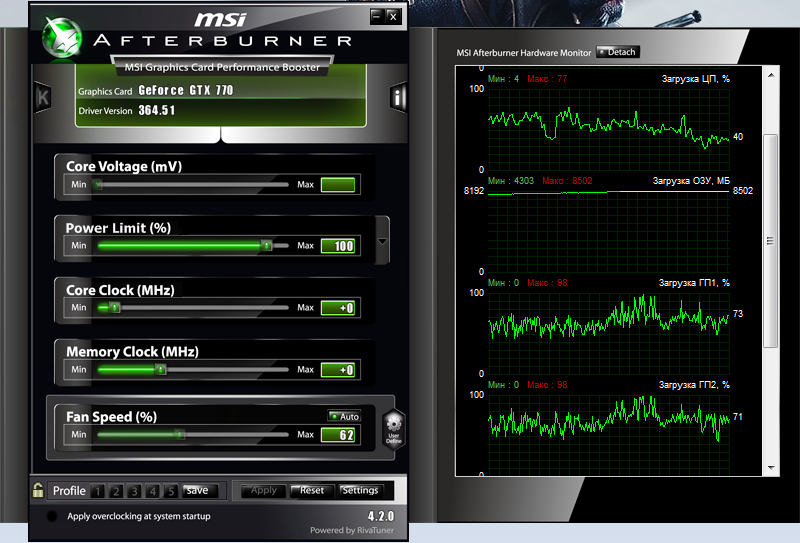The height and width of the screenshot is (543, 800).
Task: Expand the Power Limit dropdown arrow
Action: pyautogui.click(x=382, y=241)
